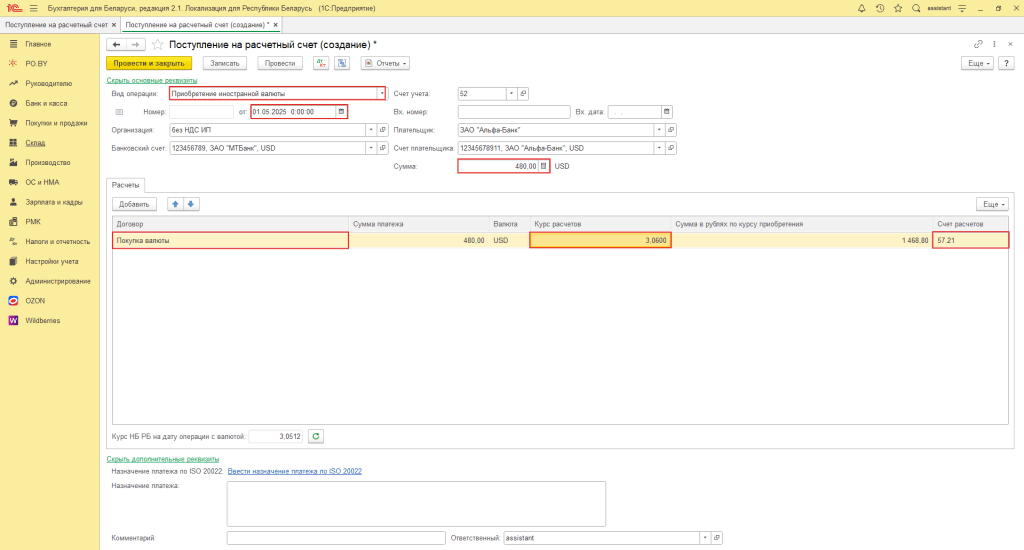Screen dimensions: 1024x550
Task: Open Организация record with link icon
Action: click(383, 130)
